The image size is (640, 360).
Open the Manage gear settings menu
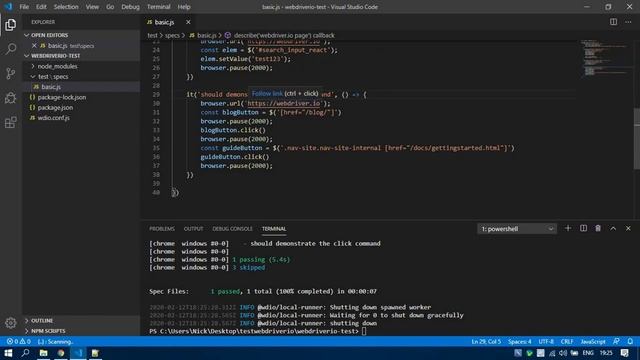pyautogui.click(x=11, y=323)
